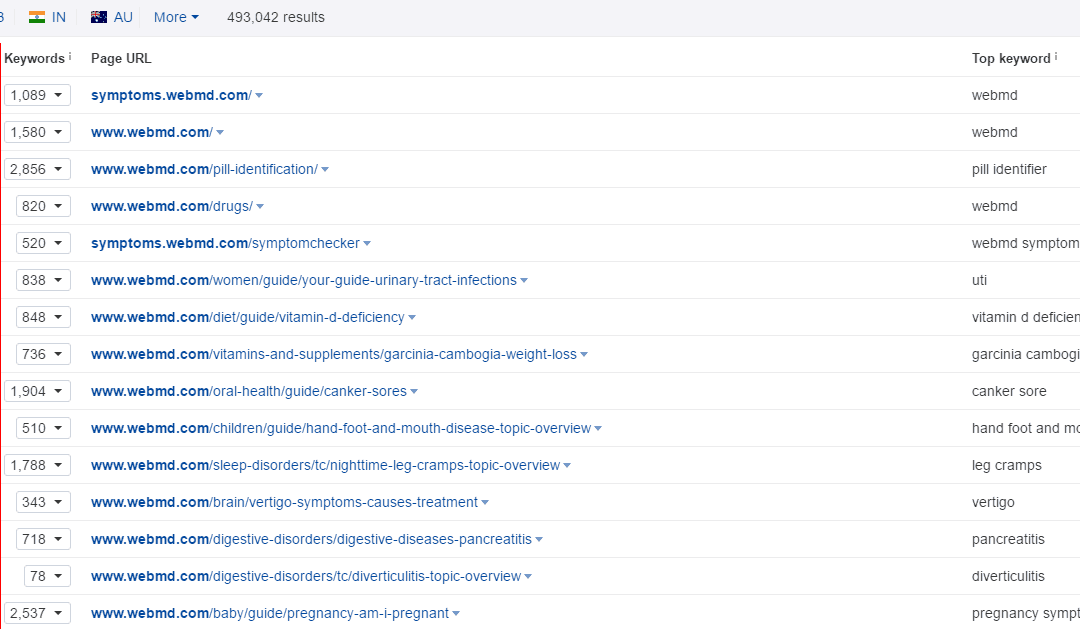The height and width of the screenshot is (630, 1080).
Task: Open the pill-identification page URL
Action: coord(204,169)
